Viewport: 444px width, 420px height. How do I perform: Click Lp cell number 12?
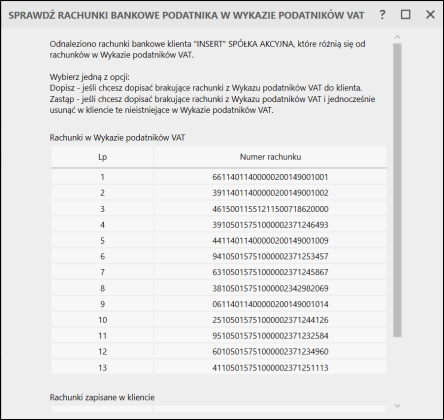[103, 352]
